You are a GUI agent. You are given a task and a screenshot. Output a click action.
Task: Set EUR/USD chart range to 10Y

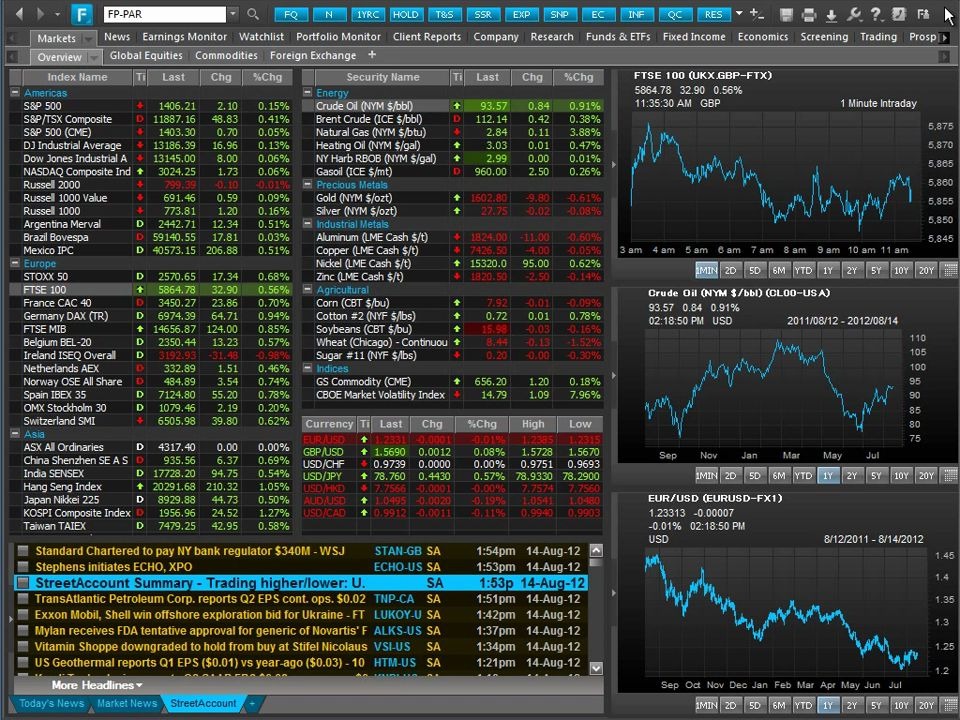pyautogui.click(x=901, y=705)
